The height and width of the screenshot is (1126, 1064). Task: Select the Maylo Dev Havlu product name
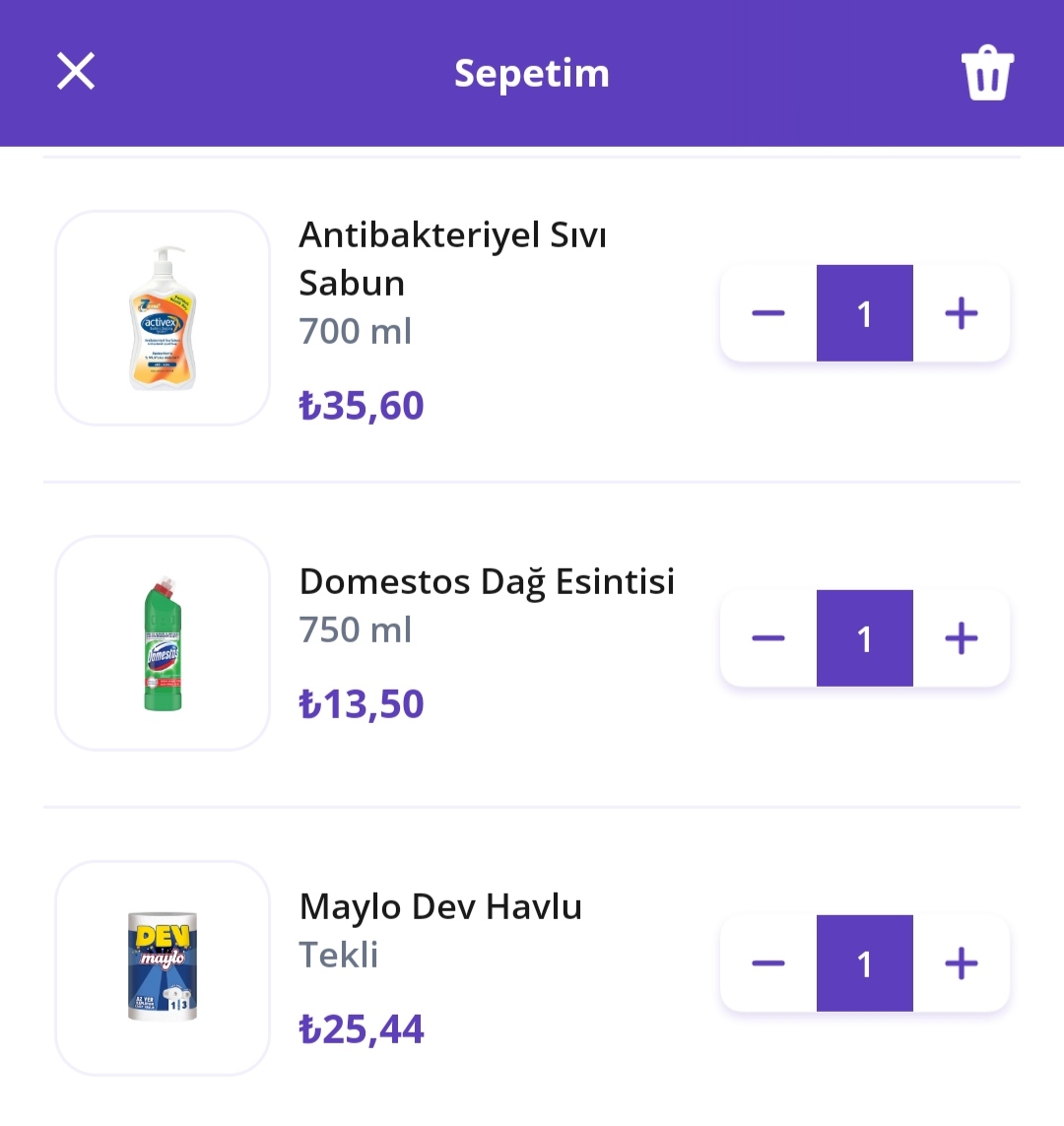pos(440,907)
